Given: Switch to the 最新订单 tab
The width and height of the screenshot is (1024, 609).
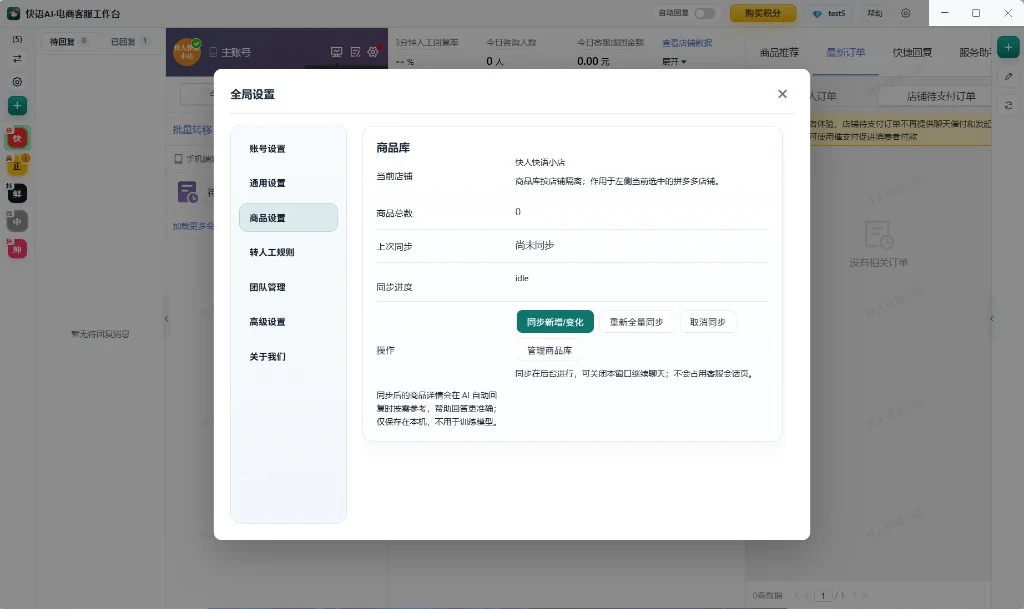Looking at the screenshot, I should [x=846, y=52].
